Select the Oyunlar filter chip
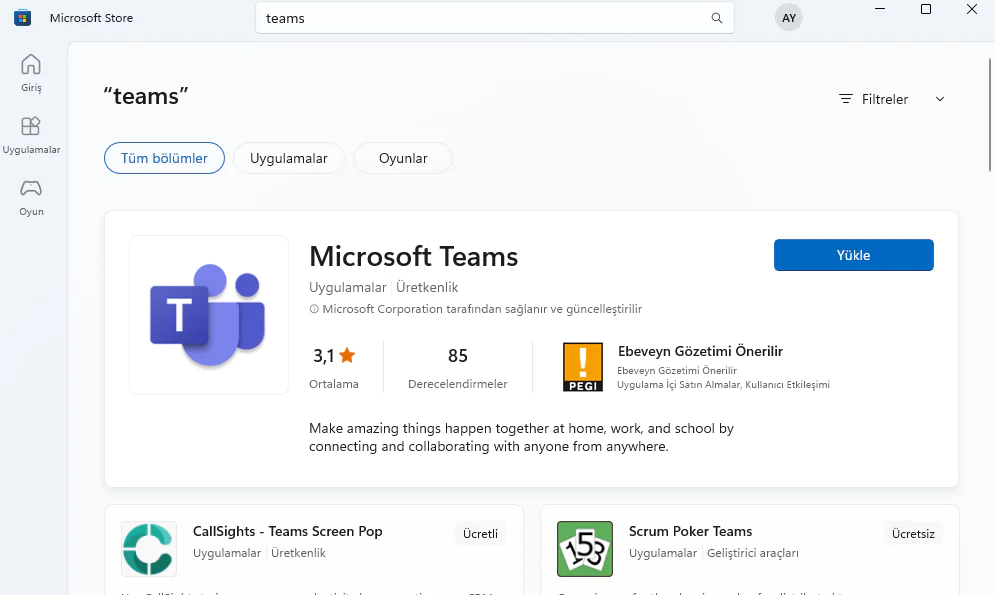The image size is (995, 595). coord(402,158)
